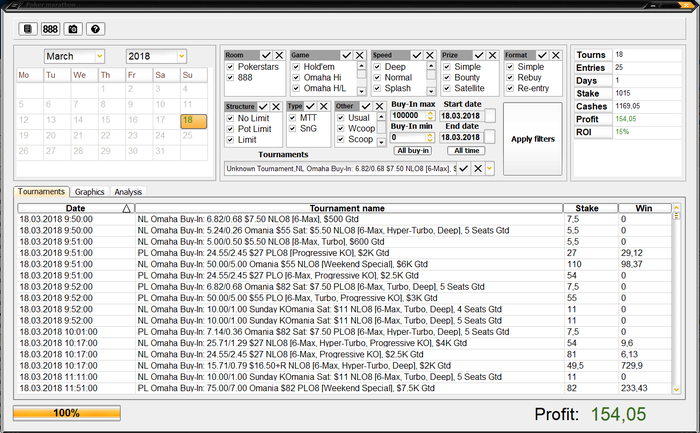
Task: Click the Apply filters button
Action: click(x=533, y=139)
